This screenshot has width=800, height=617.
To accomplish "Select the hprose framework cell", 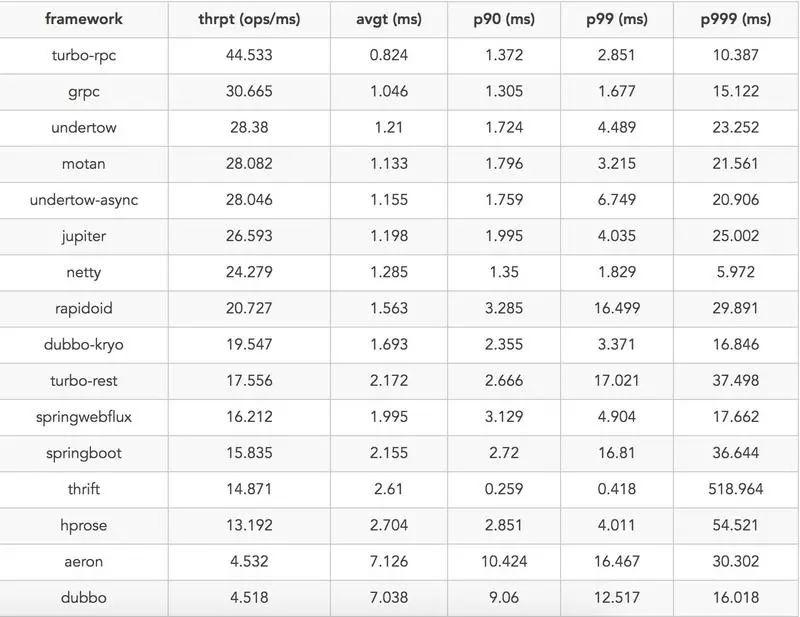I will click(84, 526).
